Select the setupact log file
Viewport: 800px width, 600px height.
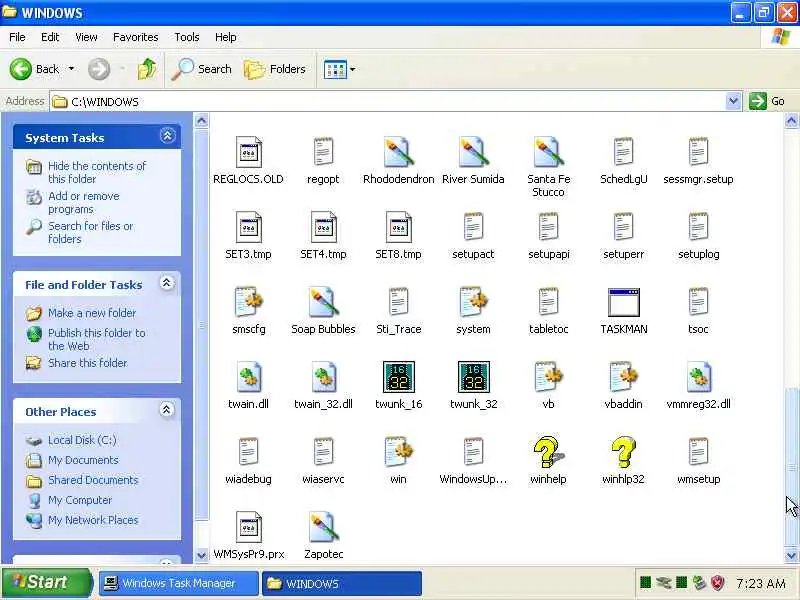tap(473, 227)
